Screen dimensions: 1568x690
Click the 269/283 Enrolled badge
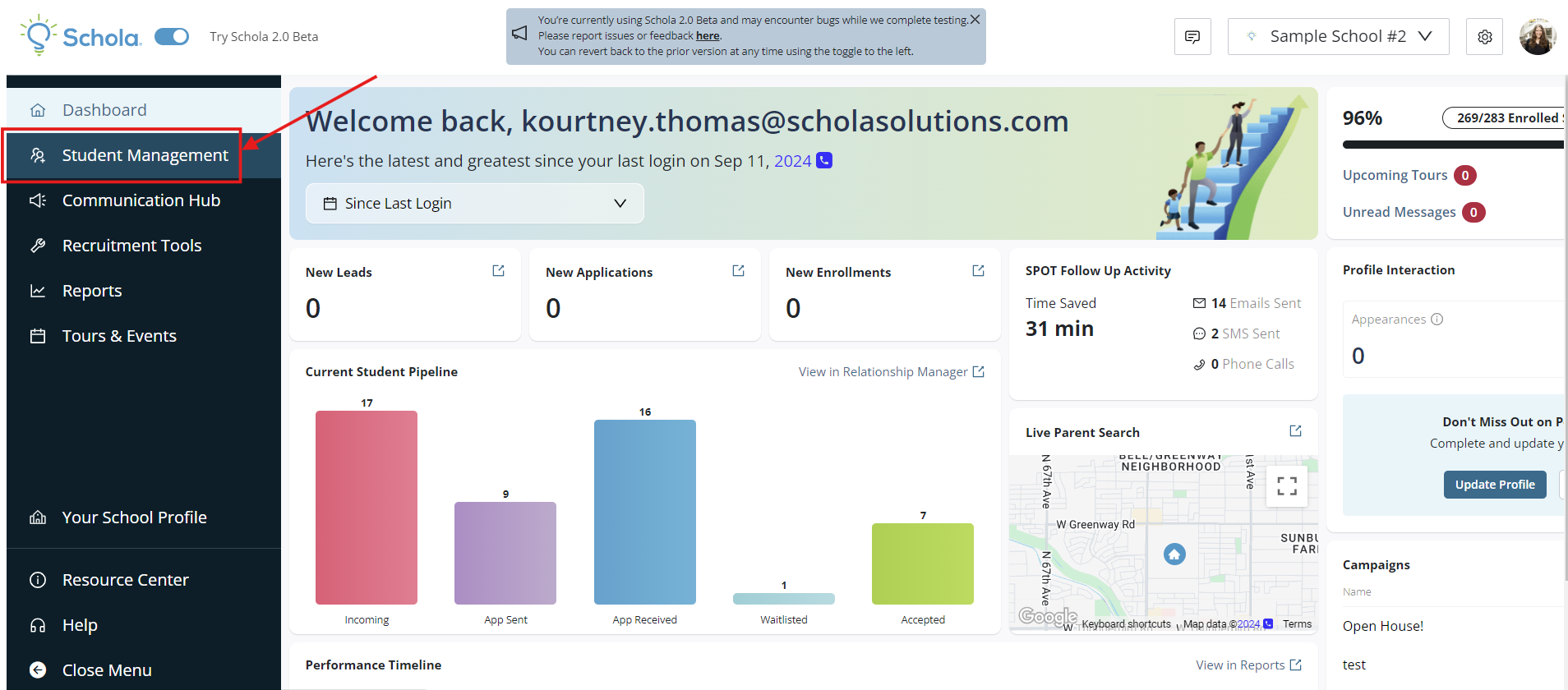[x=1505, y=118]
